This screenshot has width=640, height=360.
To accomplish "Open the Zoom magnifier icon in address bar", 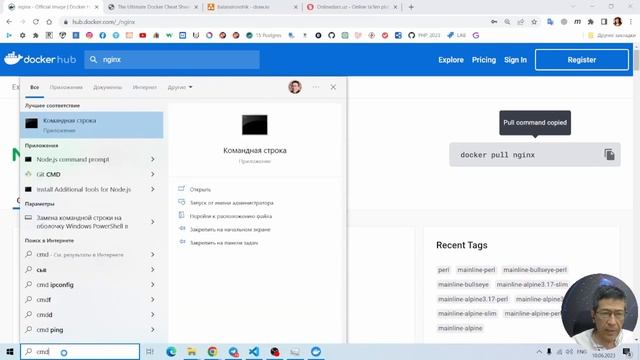I will coord(507,22).
